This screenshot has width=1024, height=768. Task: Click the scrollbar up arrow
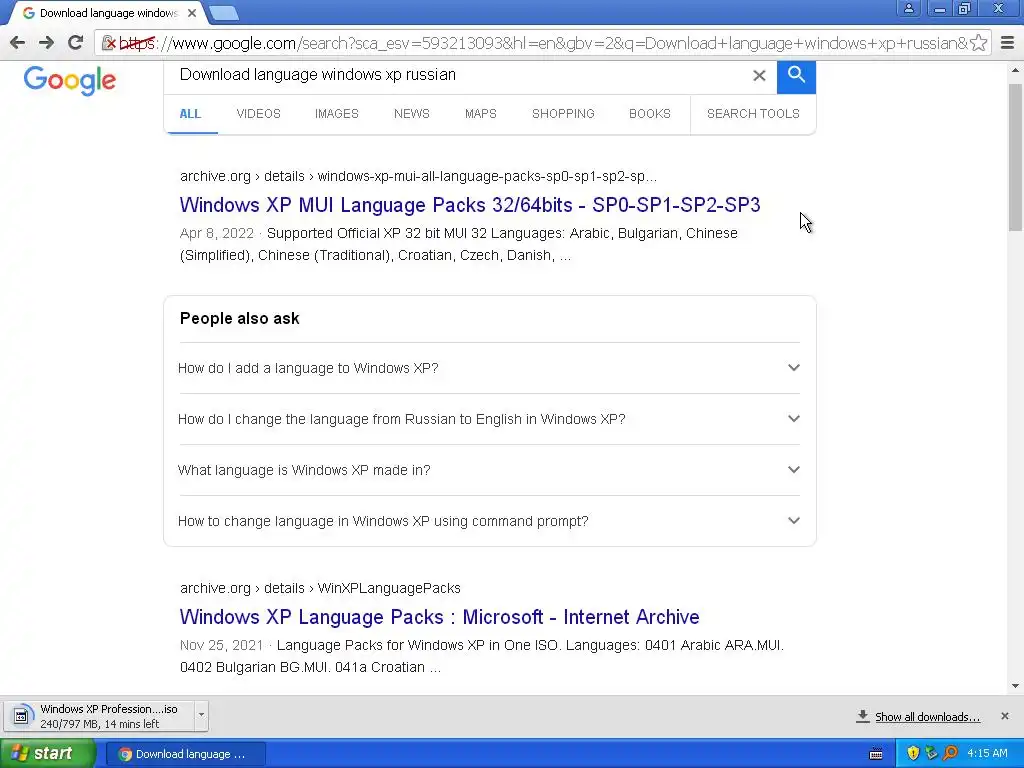pyautogui.click(x=1016, y=70)
